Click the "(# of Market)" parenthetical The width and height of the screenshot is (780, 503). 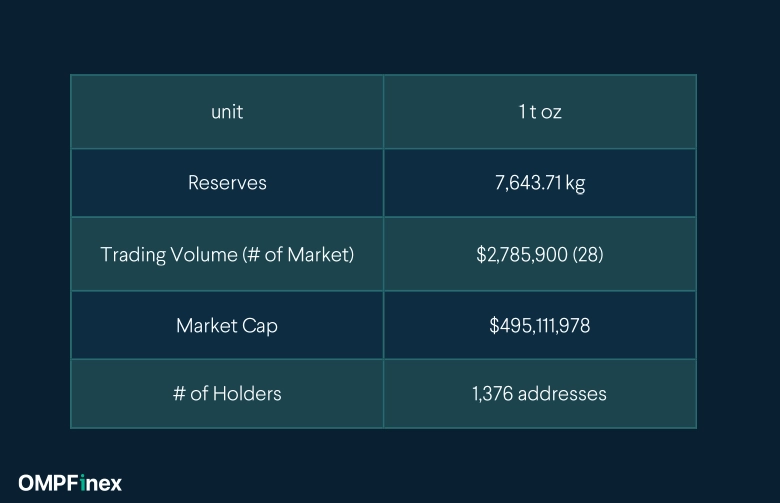tap(298, 255)
